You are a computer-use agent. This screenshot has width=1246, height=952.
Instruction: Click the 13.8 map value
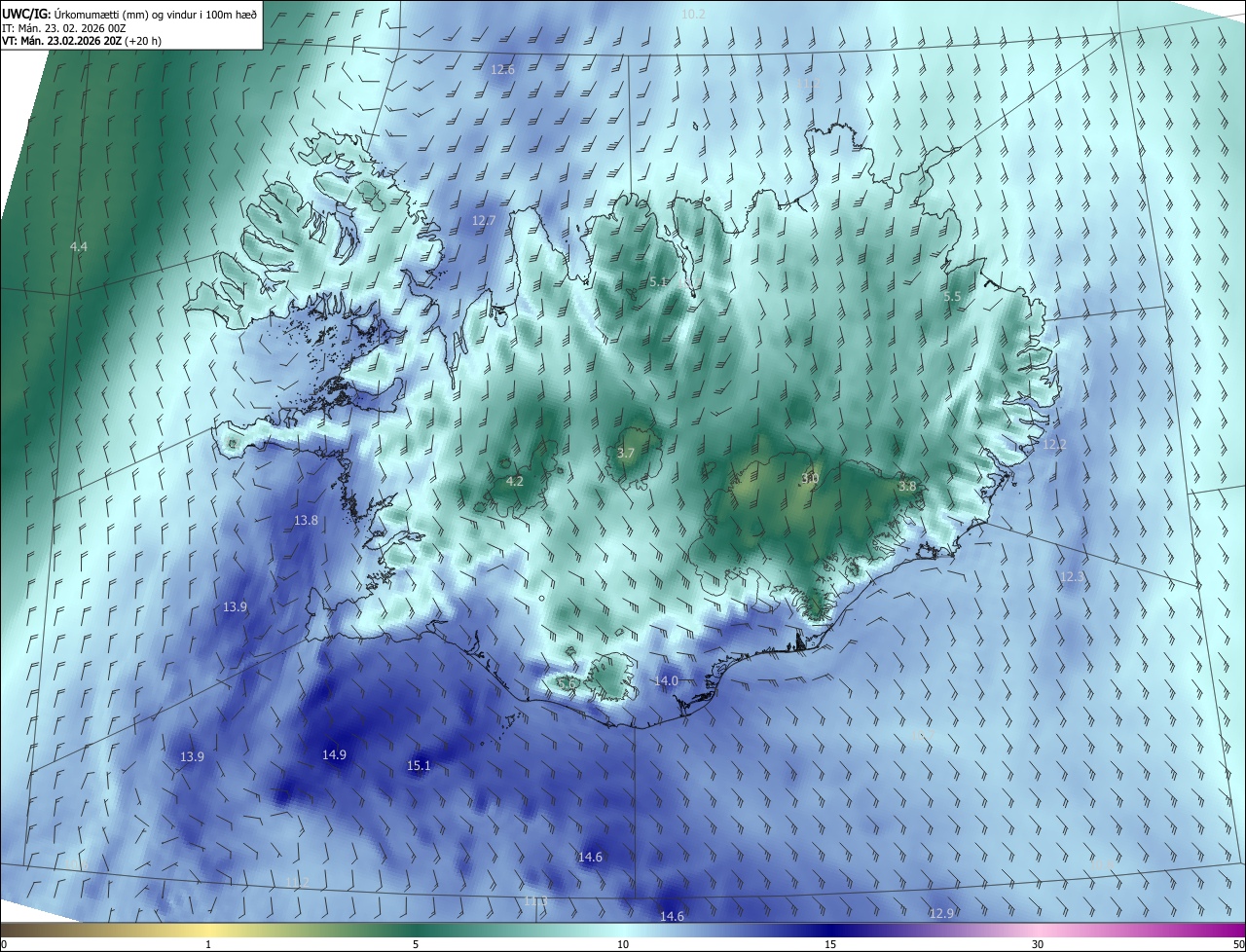[306, 521]
